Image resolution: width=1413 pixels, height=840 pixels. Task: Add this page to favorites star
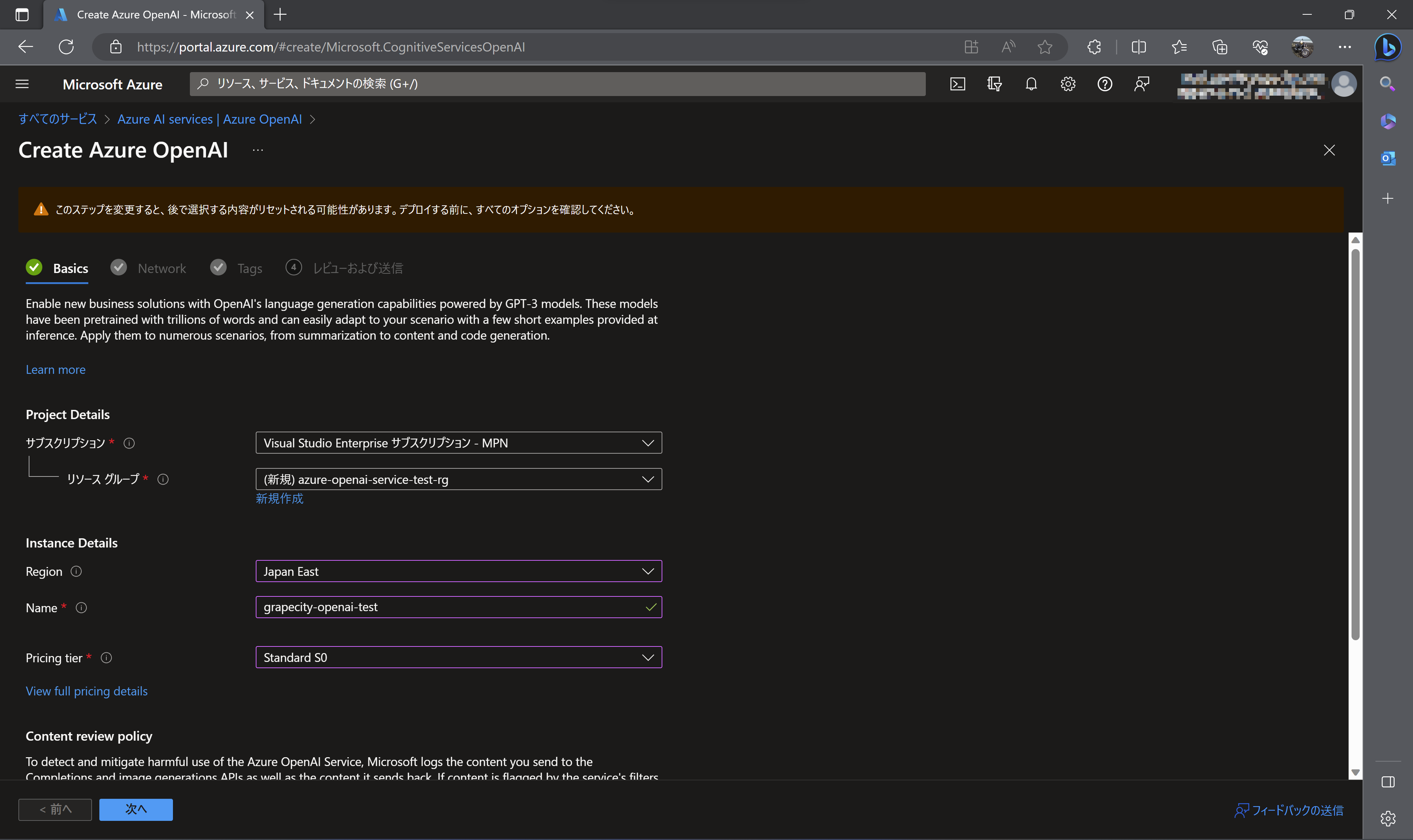(1045, 47)
